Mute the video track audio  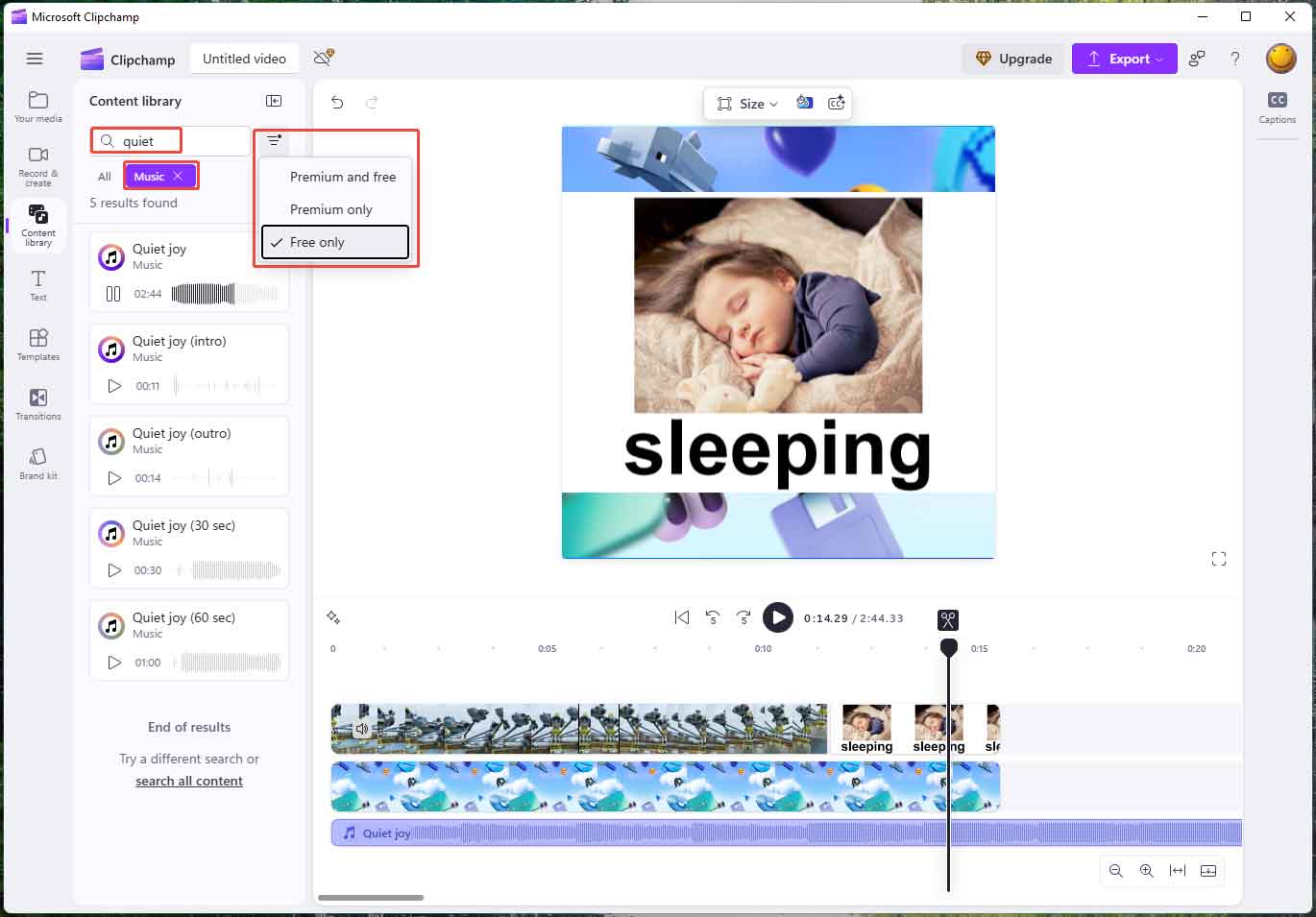click(362, 728)
